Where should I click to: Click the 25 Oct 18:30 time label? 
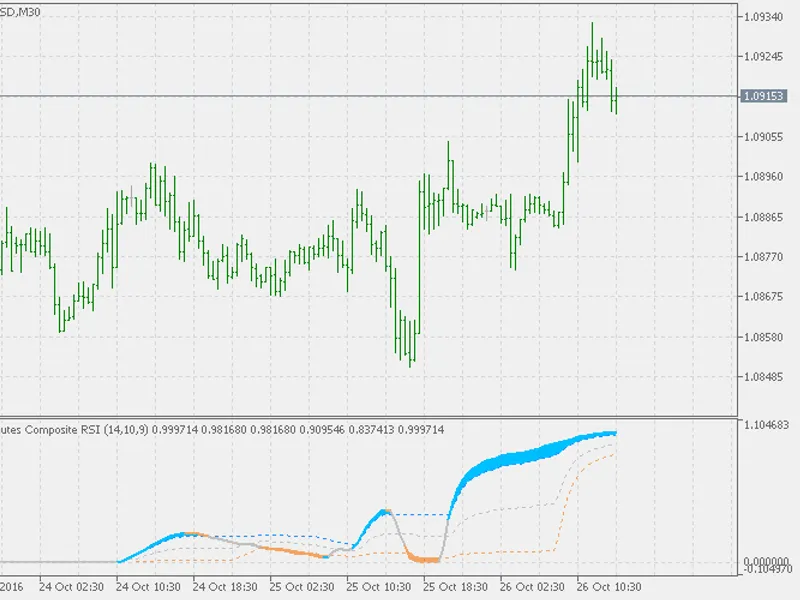tap(455, 587)
